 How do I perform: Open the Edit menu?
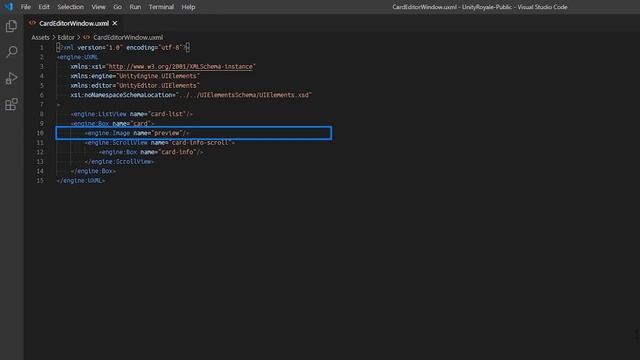[44, 7]
